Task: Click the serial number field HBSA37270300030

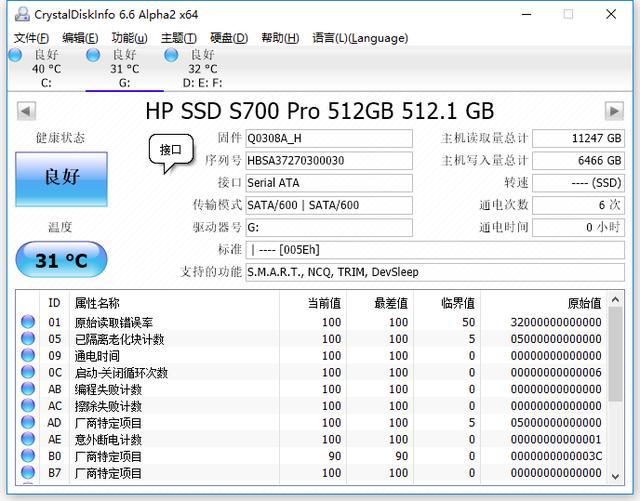Action: coord(329,161)
